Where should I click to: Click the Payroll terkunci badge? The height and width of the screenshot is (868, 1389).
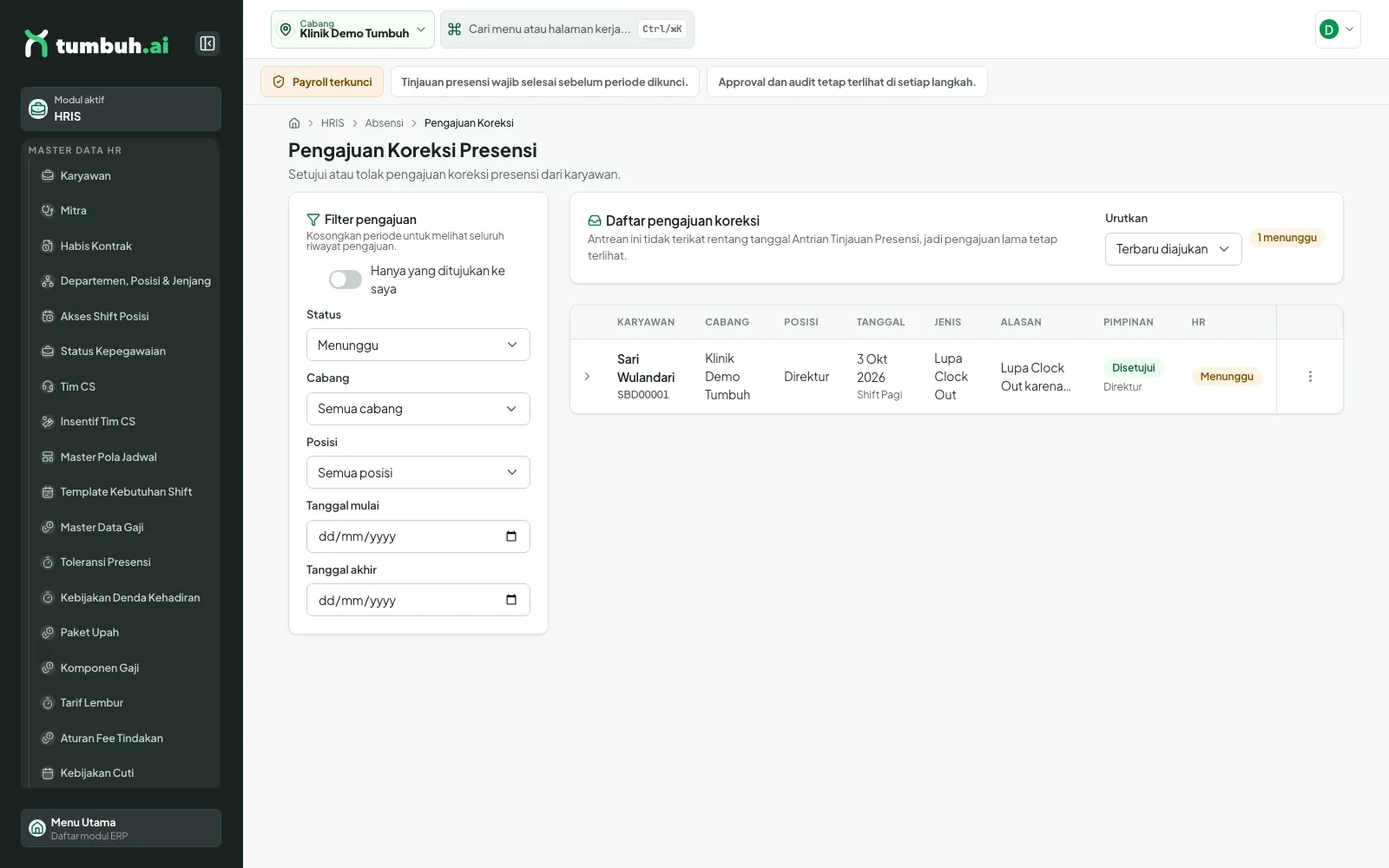pyautogui.click(x=322, y=82)
